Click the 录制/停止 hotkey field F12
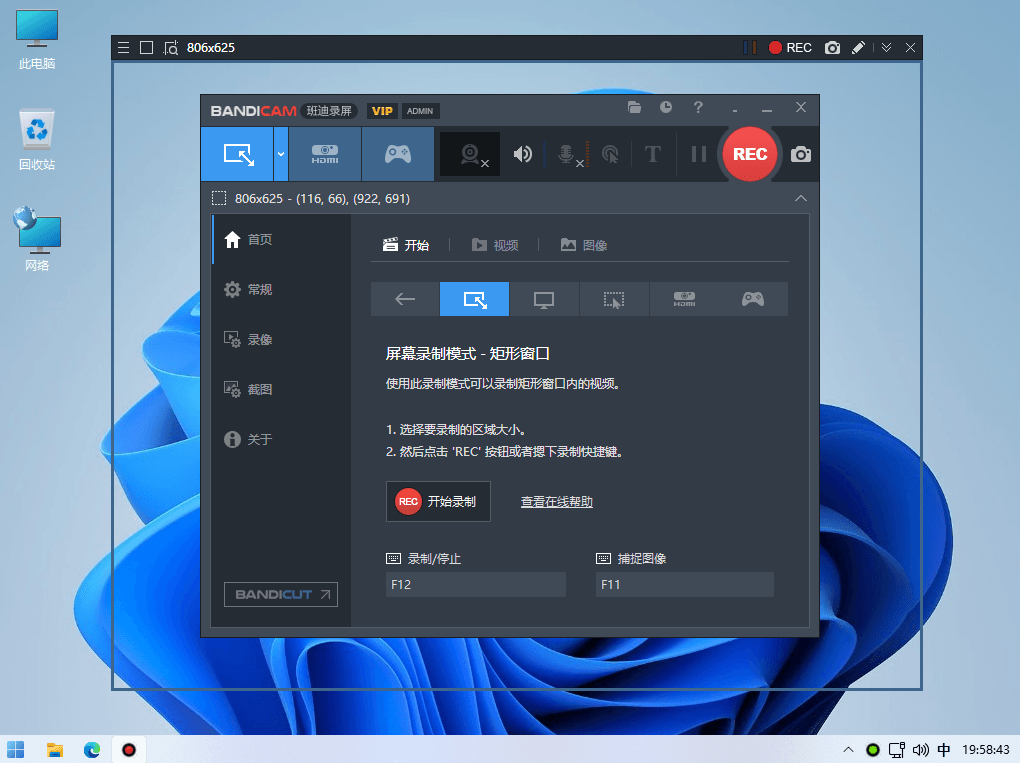The height and width of the screenshot is (763, 1020). coord(476,585)
